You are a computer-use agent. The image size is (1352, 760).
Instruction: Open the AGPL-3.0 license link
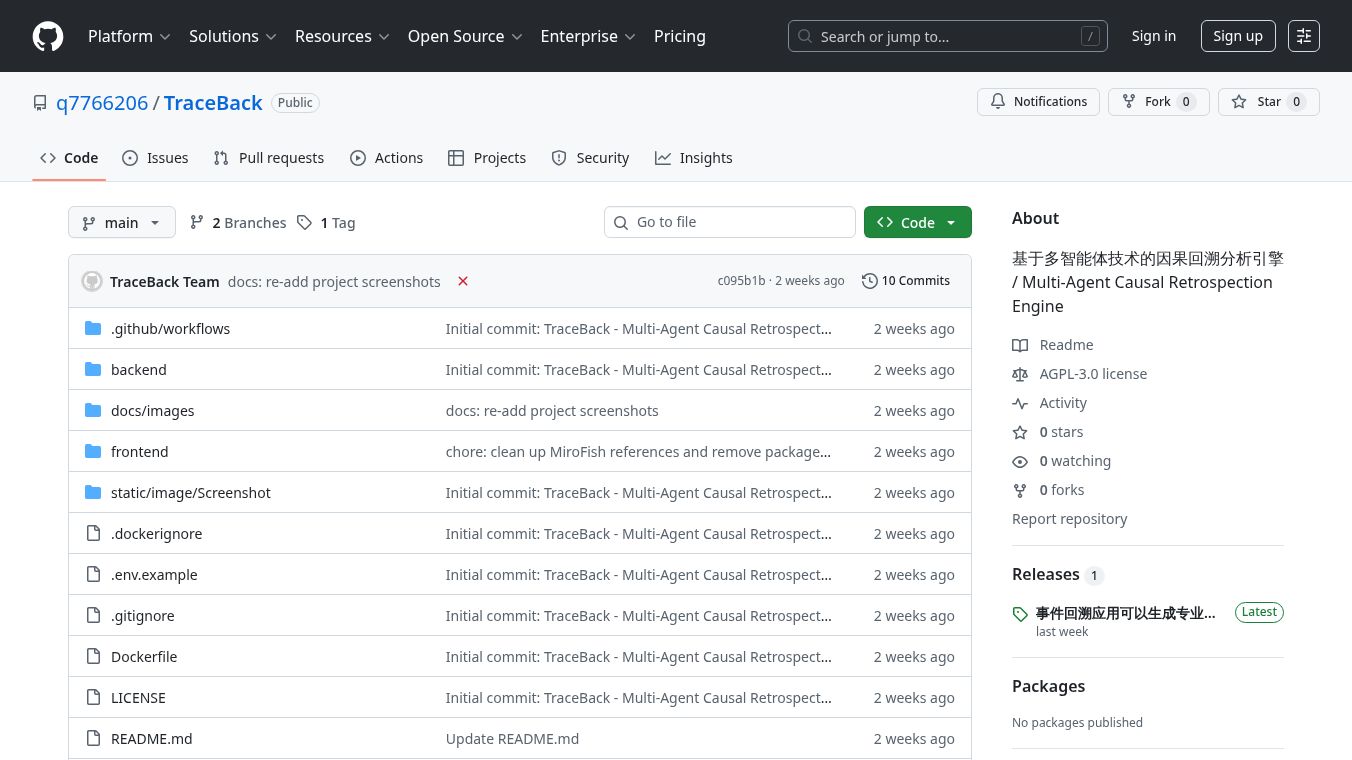pyautogui.click(x=1092, y=374)
